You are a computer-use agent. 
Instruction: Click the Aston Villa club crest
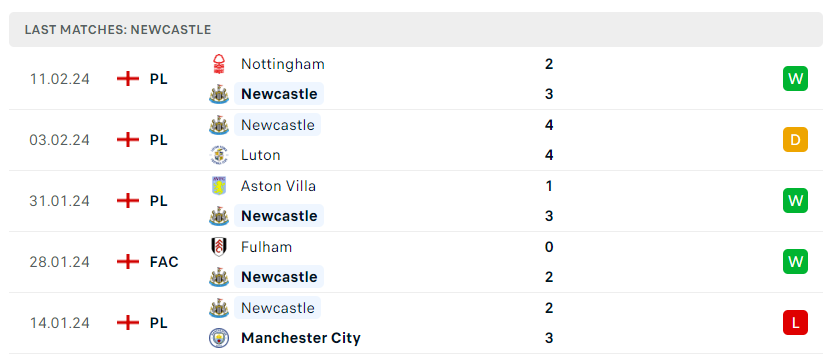pos(219,186)
